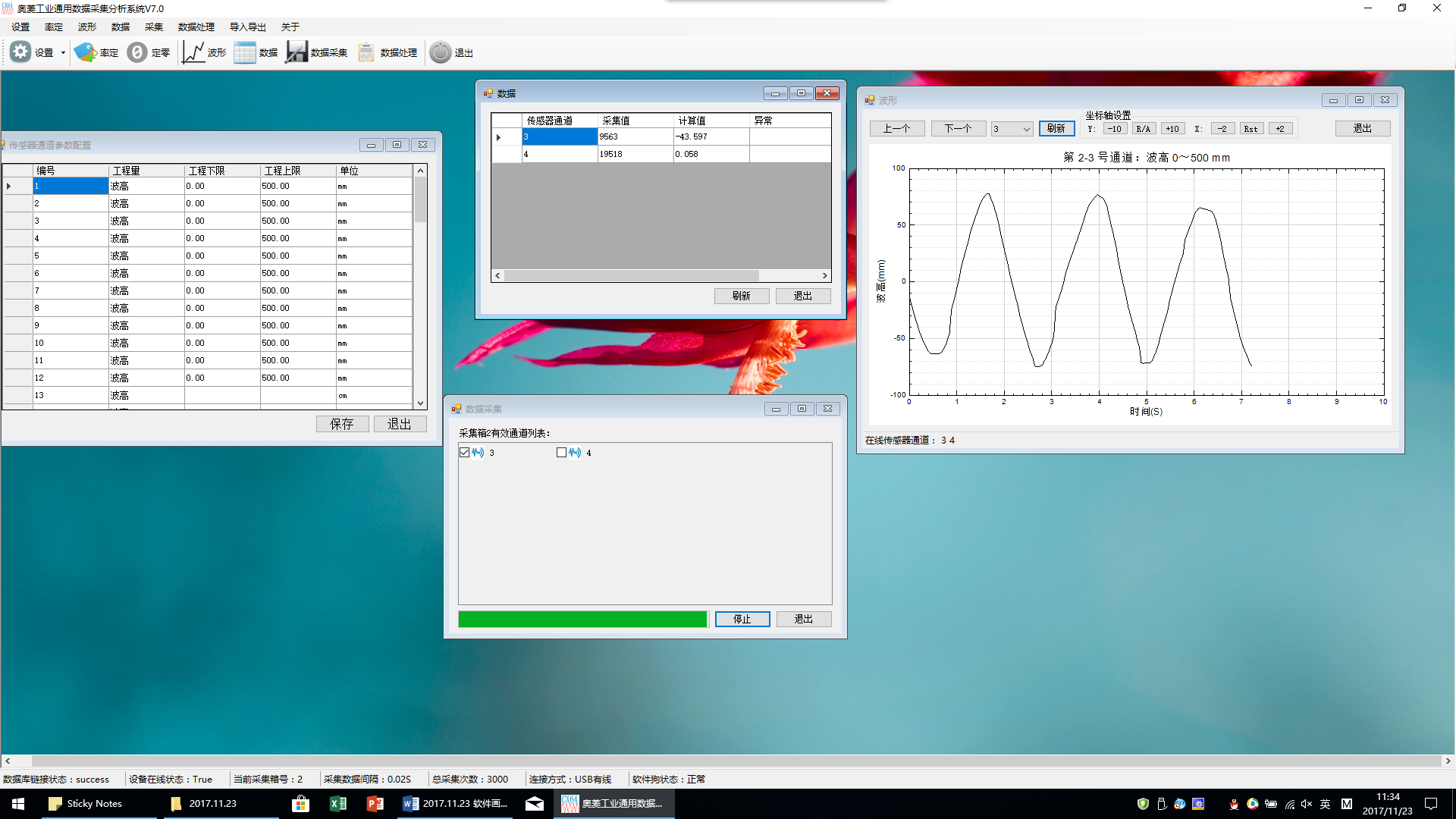Screen dimensions: 1456x819
Task: Open the Windows Start button
Action: click(x=18, y=804)
